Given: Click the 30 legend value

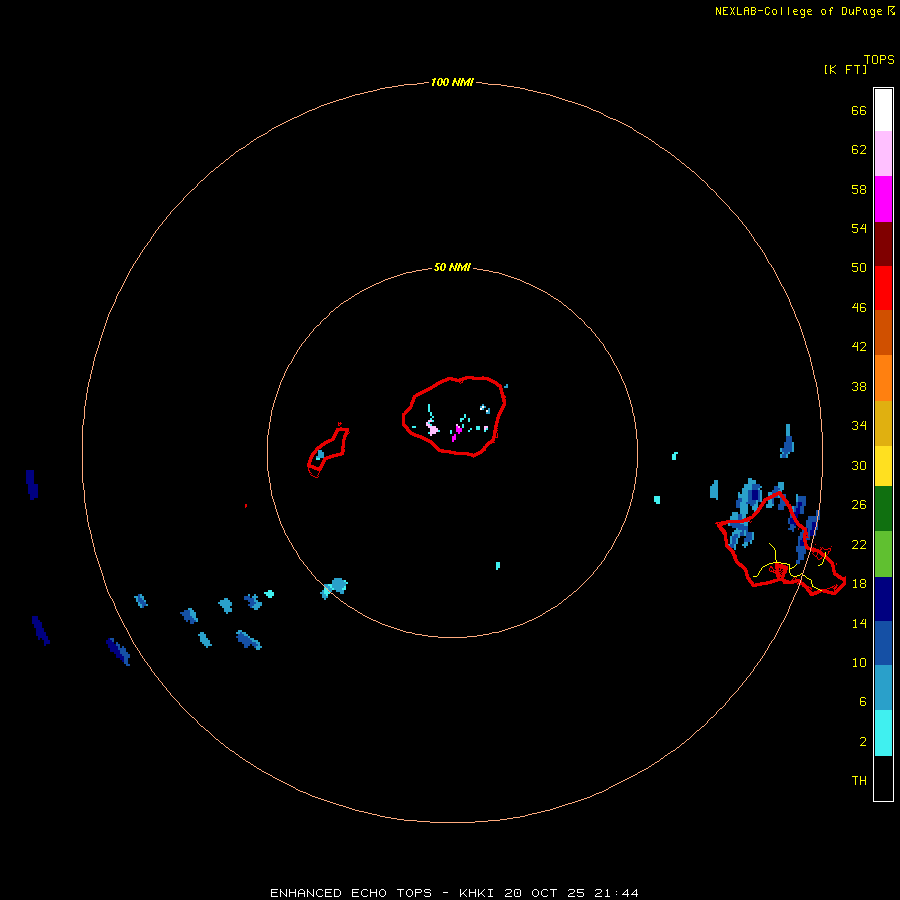Looking at the screenshot, I should click(x=859, y=465).
